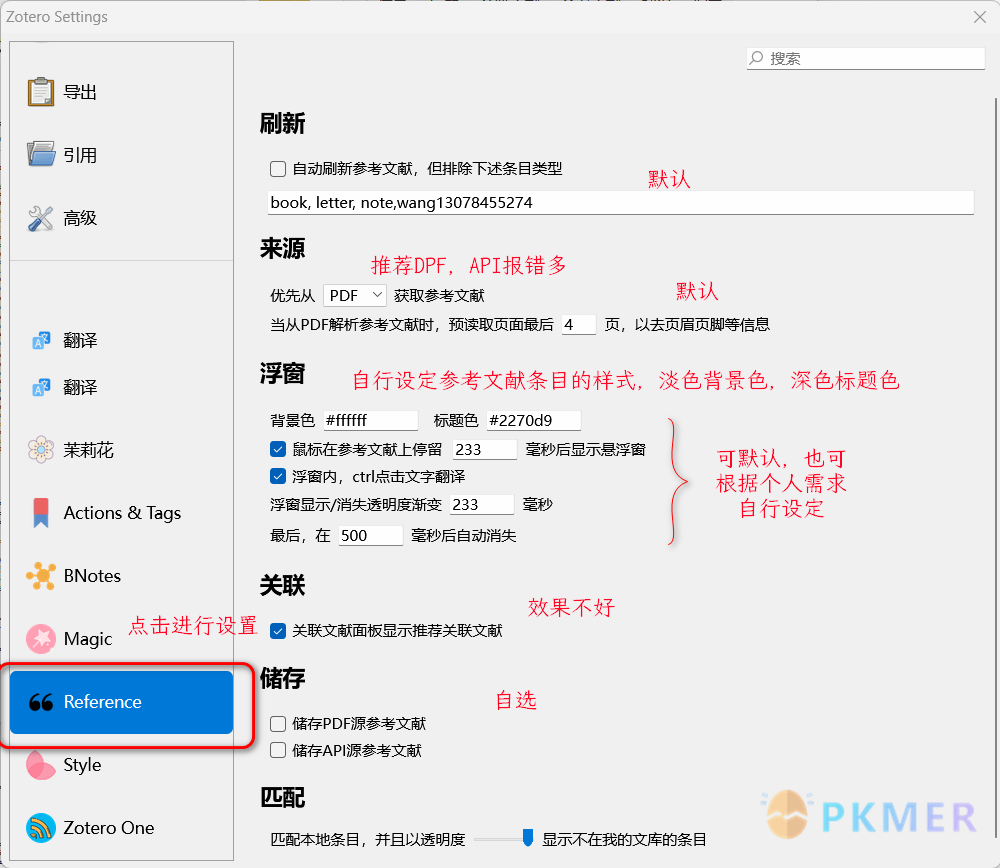This screenshot has height=868, width=1000.
Task: Disable 关联文献面板显示推荐关联文献
Action: click(x=278, y=631)
